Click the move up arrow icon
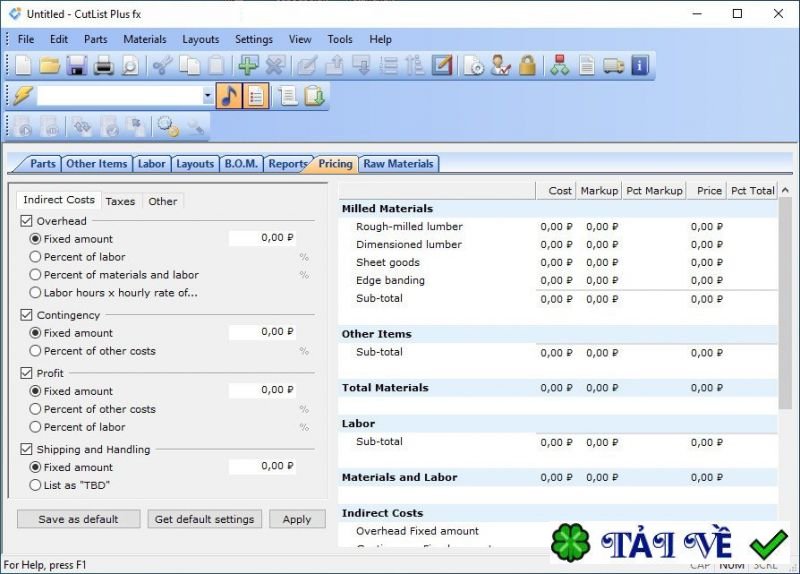This screenshot has width=800, height=574. [335, 66]
